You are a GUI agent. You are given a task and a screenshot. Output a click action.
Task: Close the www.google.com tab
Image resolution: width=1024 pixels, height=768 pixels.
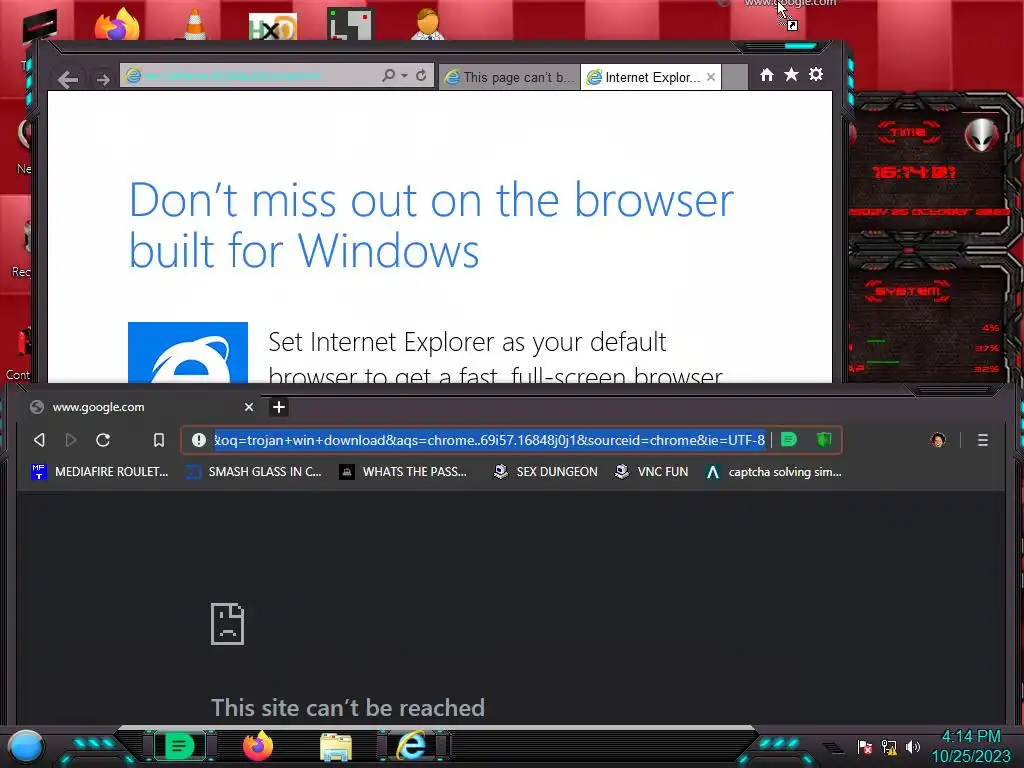pyautogui.click(x=249, y=407)
